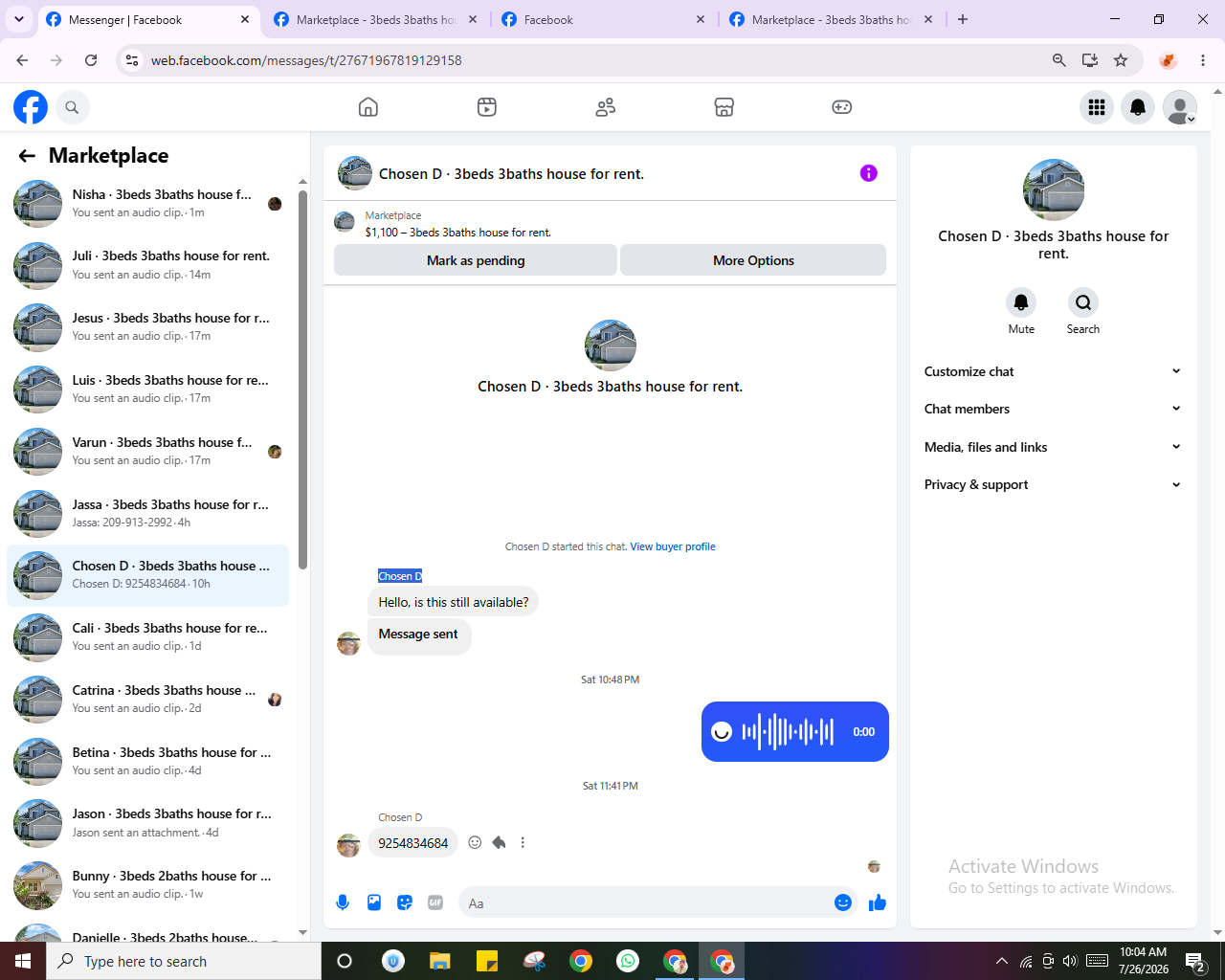This screenshot has width=1225, height=980.
Task: Expand the Privacy & support section
Action: 1054,484
